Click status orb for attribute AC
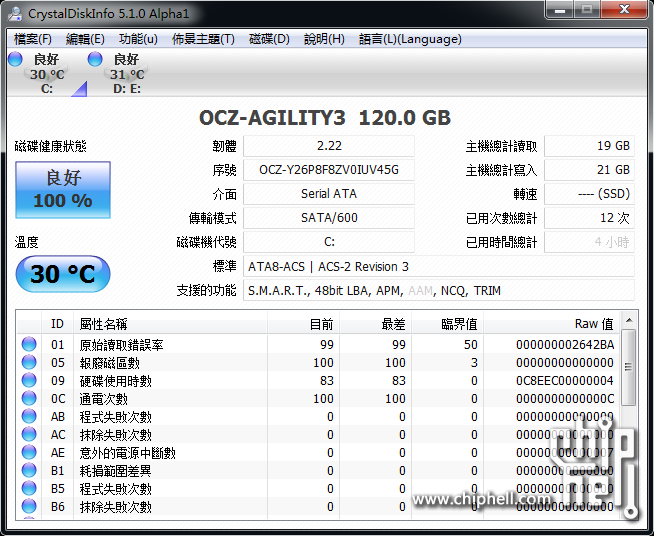Image resolution: width=654 pixels, height=536 pixels. pos(29,434)
